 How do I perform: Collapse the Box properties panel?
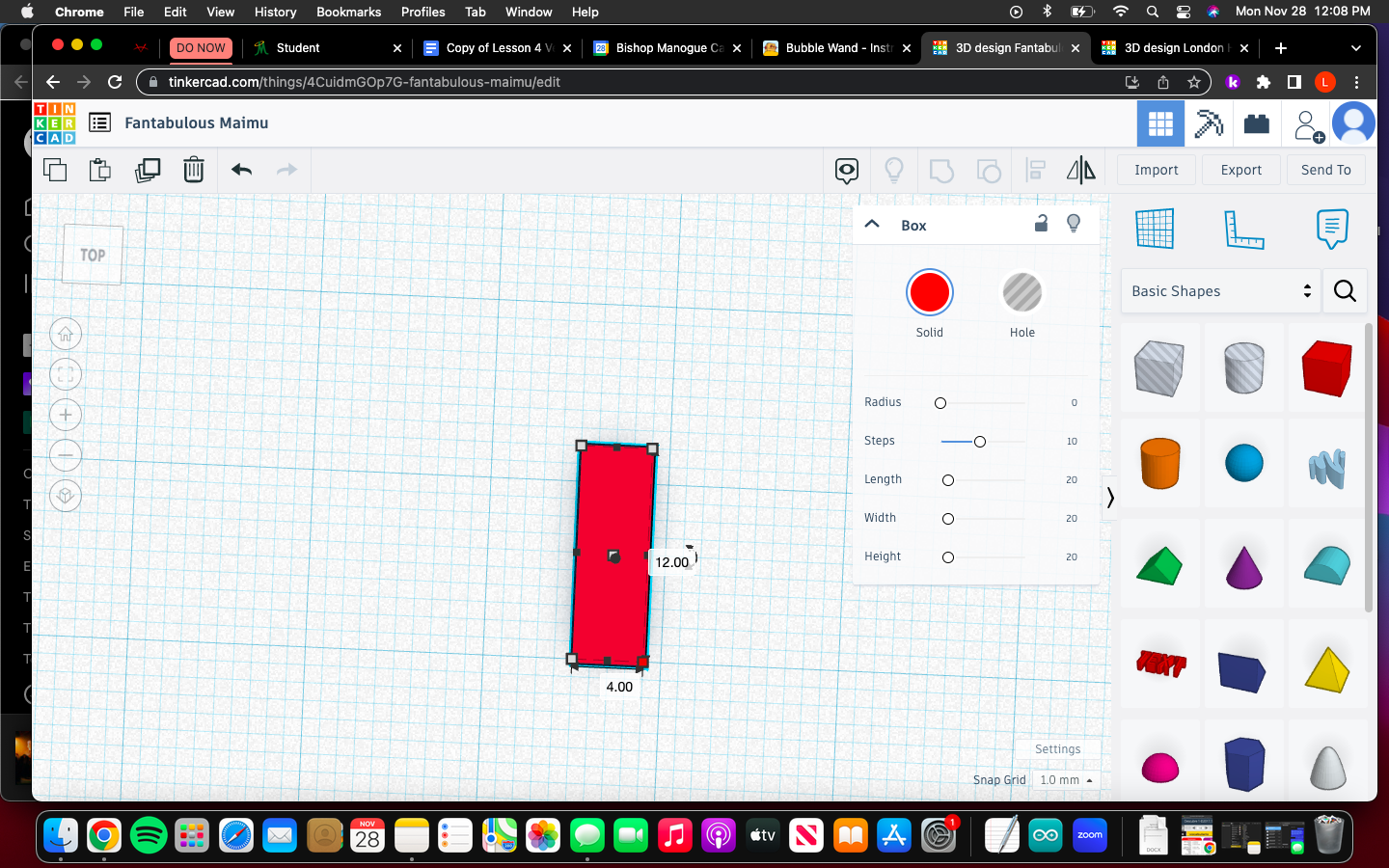click(872, 224)
